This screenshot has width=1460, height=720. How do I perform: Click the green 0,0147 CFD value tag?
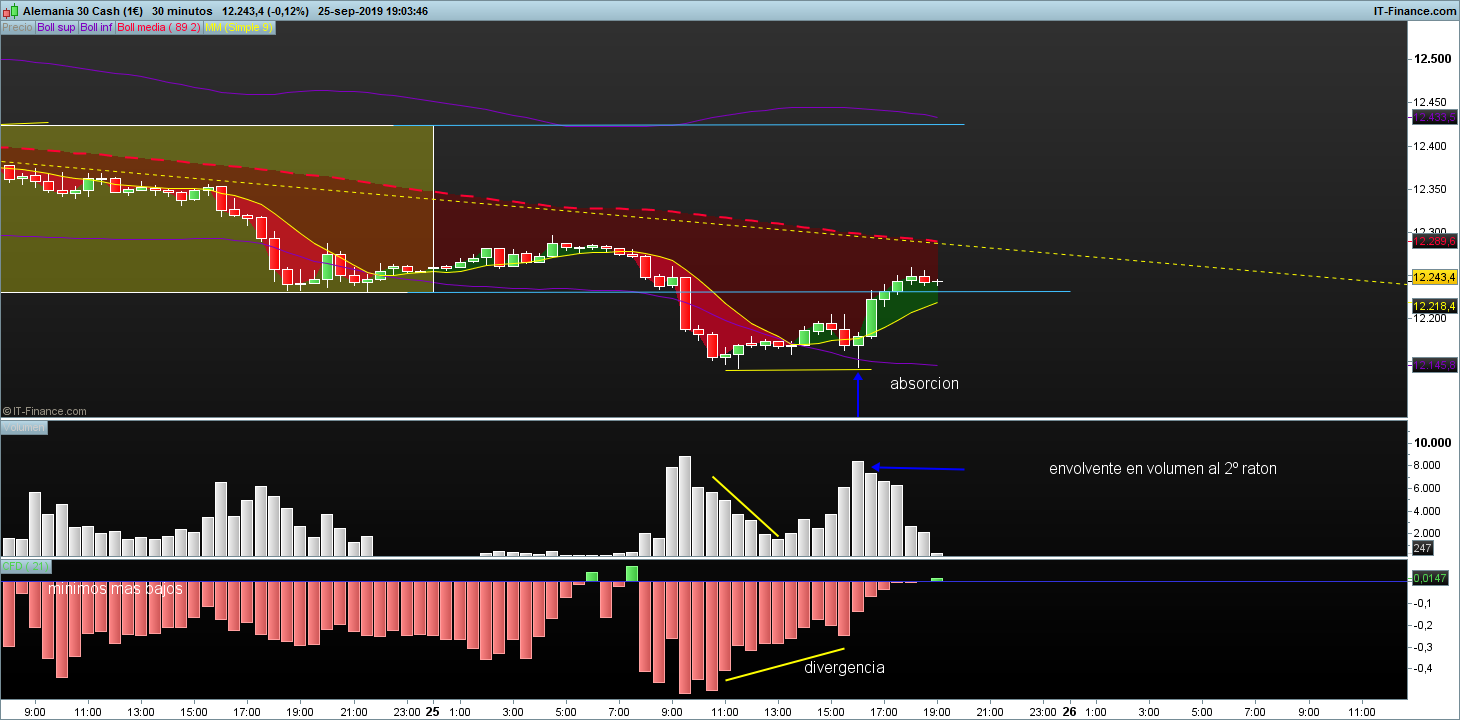(x=1430, y=578)
